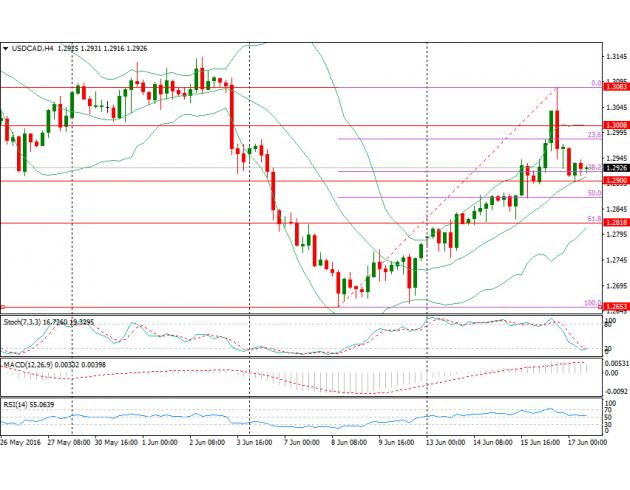Click the triangle arrow beside USDCAD,H4 title
This screenshot has height=490, width=630.
coord(5,48)
